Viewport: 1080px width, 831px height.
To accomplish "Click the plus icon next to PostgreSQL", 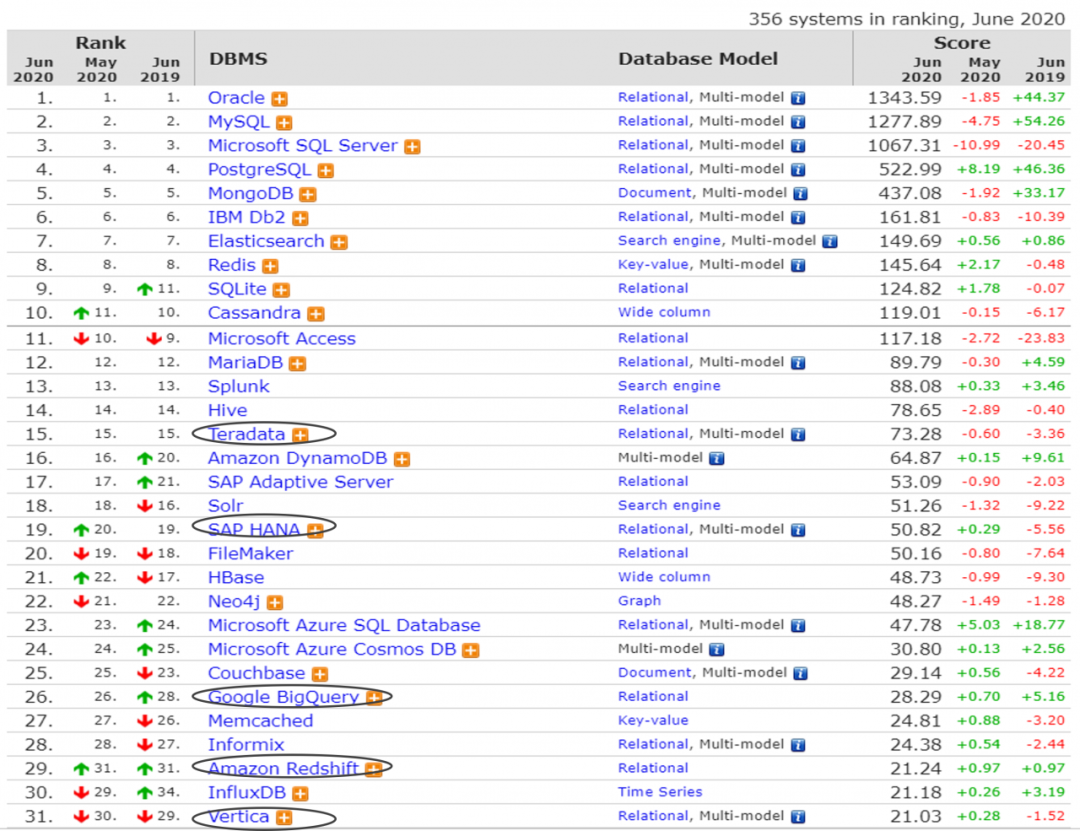I will (326, 171).
